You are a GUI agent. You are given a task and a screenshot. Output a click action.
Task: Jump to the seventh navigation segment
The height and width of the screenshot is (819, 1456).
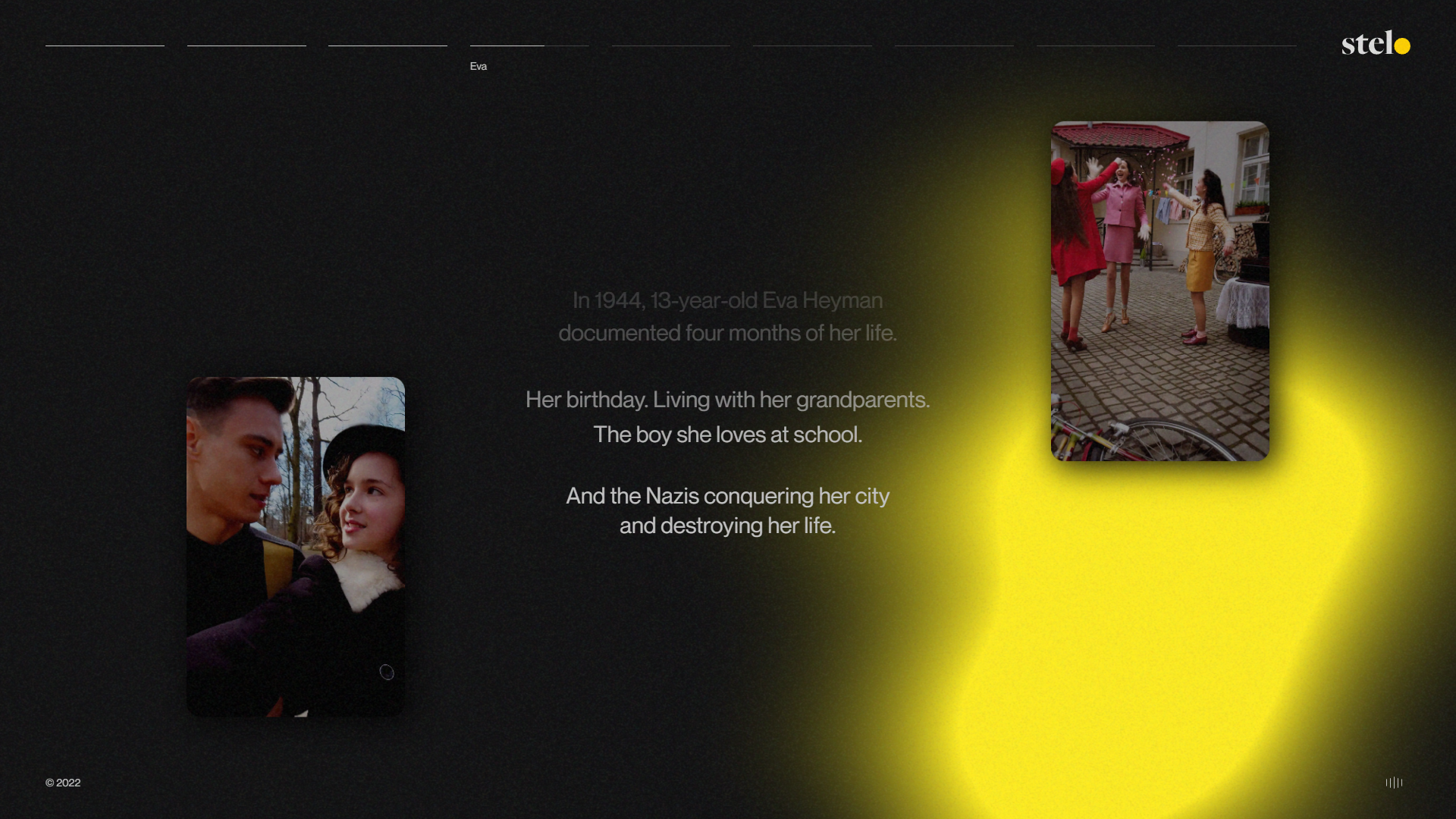tap(954, 45)
